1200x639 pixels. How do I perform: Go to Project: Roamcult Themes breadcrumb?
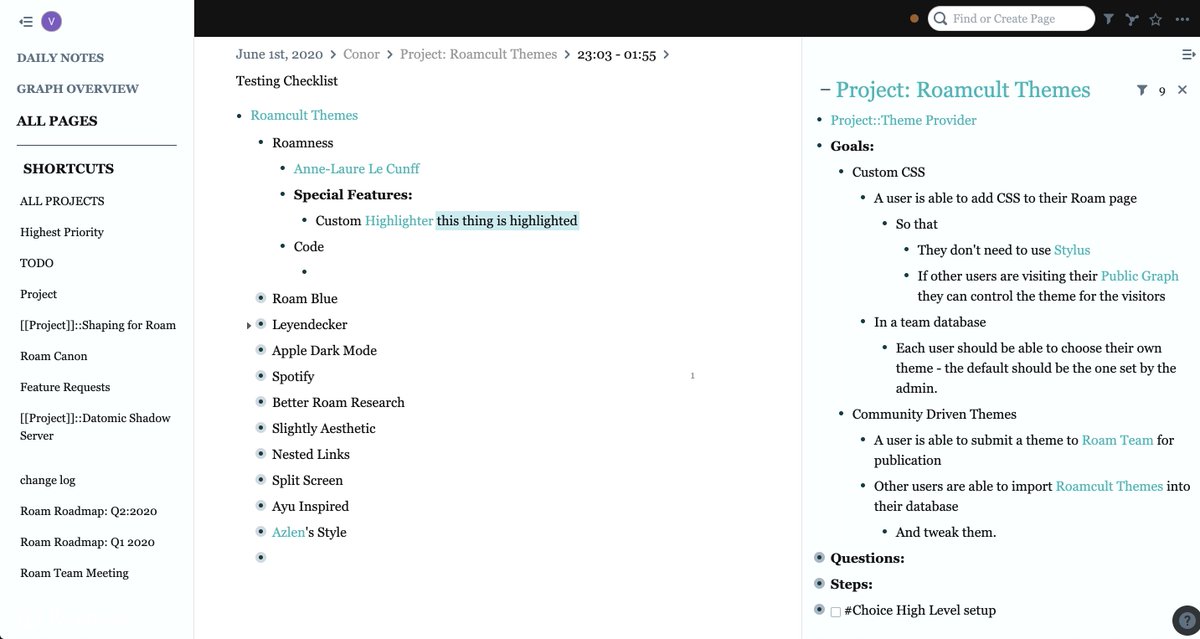478,54
